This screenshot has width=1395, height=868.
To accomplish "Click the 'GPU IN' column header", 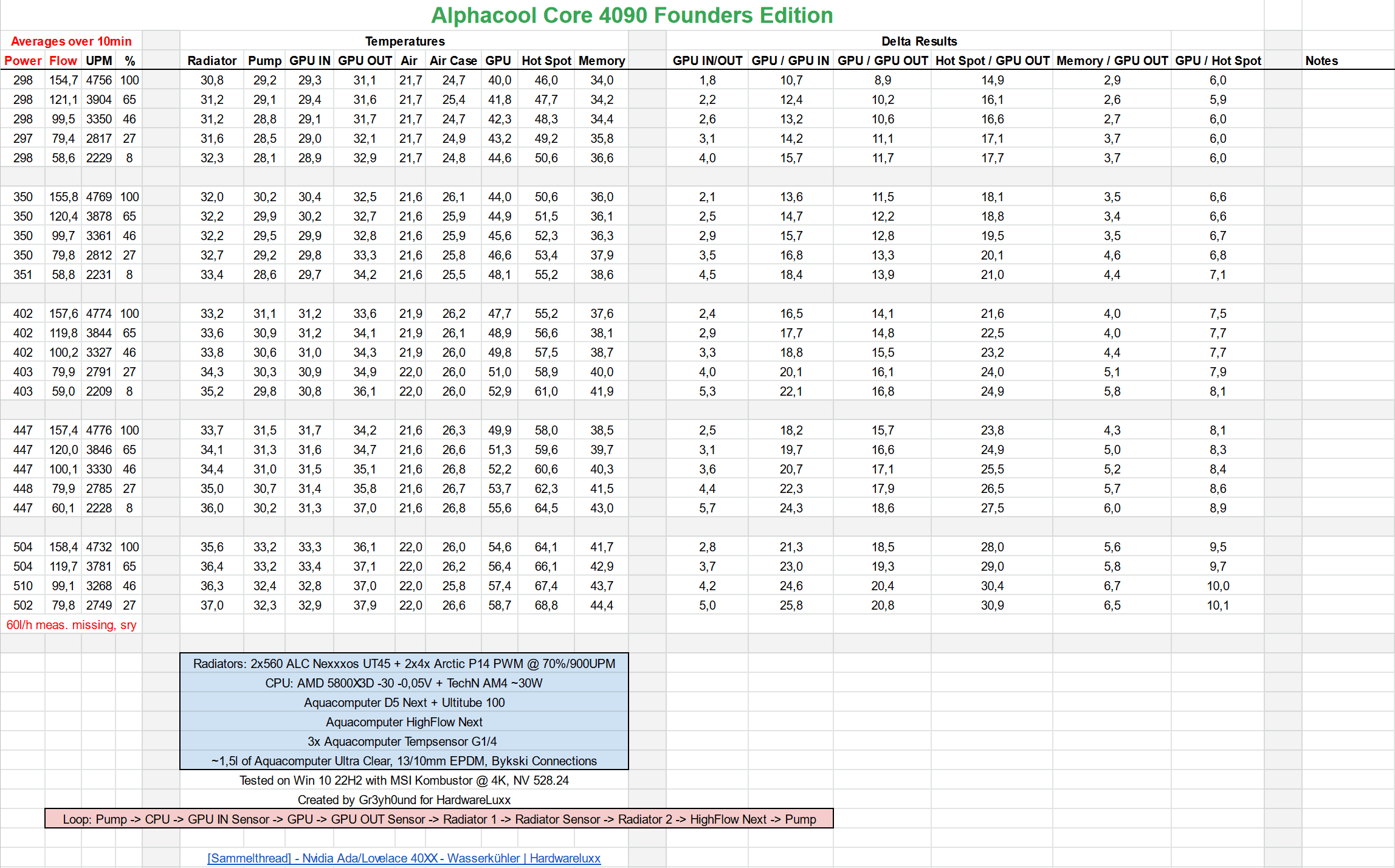I will (309, 61).
